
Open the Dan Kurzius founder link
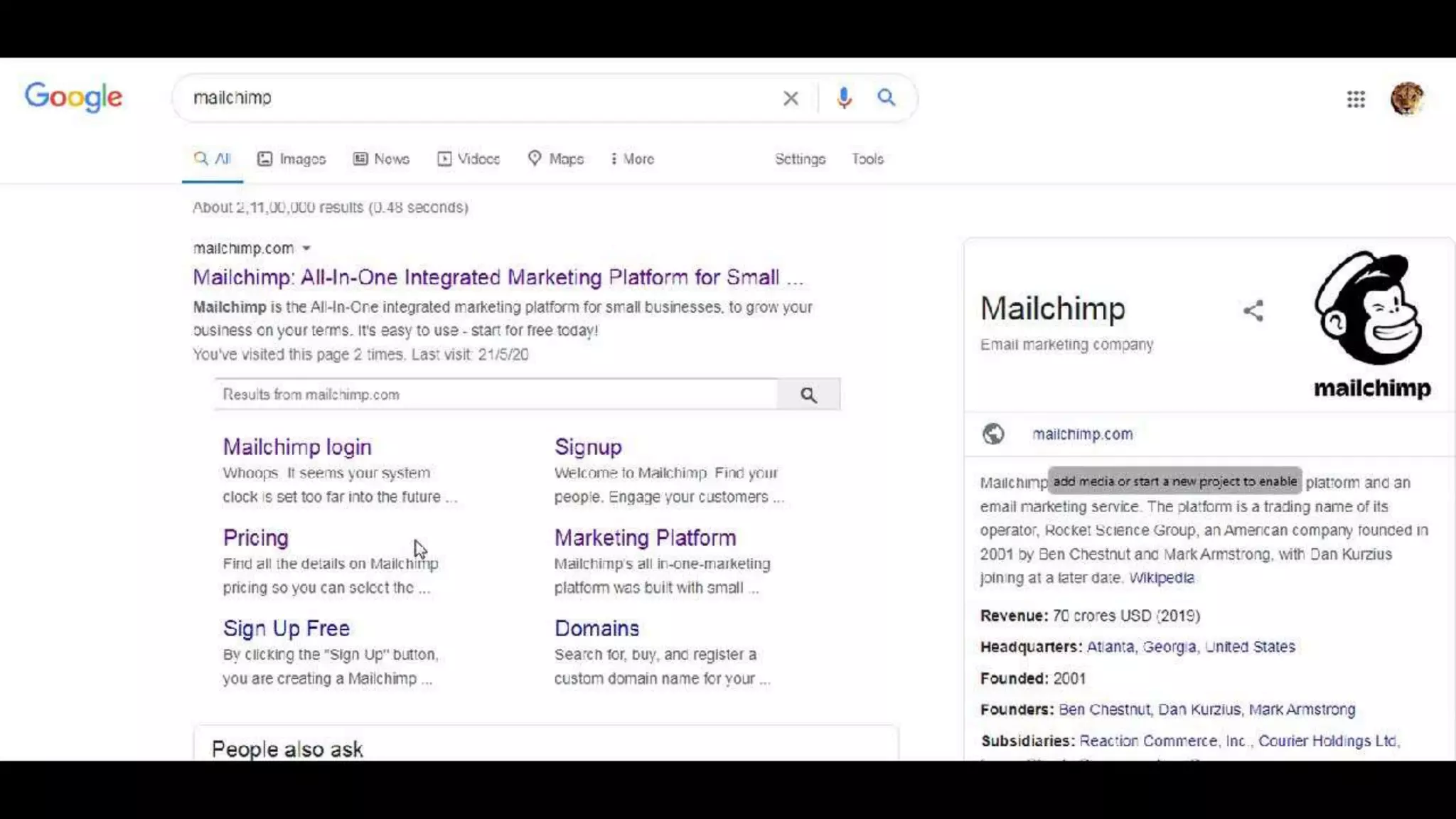pyautogui.click(x=1199, y=709)
